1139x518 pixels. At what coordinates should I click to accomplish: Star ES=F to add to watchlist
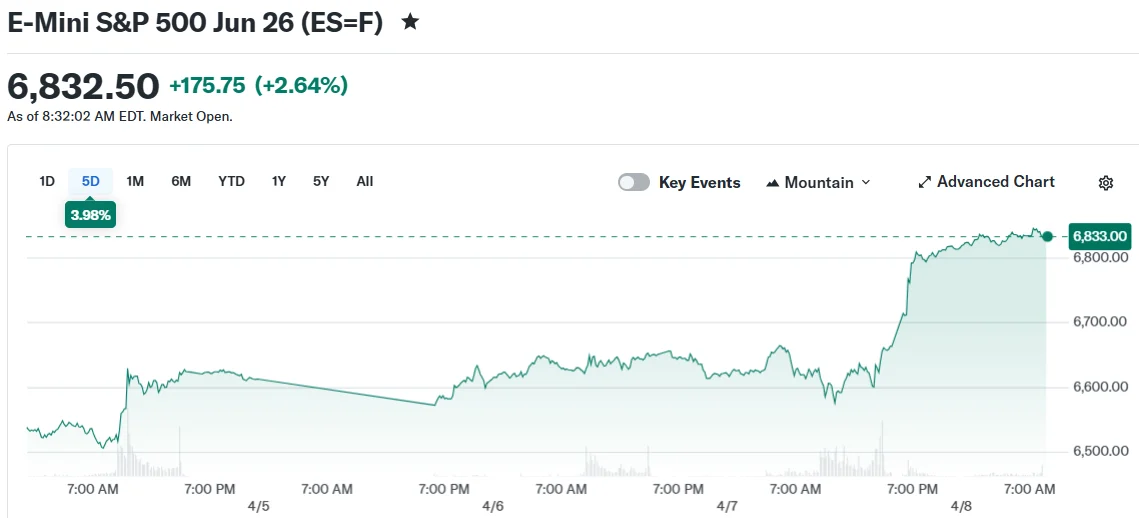point(410,22)
